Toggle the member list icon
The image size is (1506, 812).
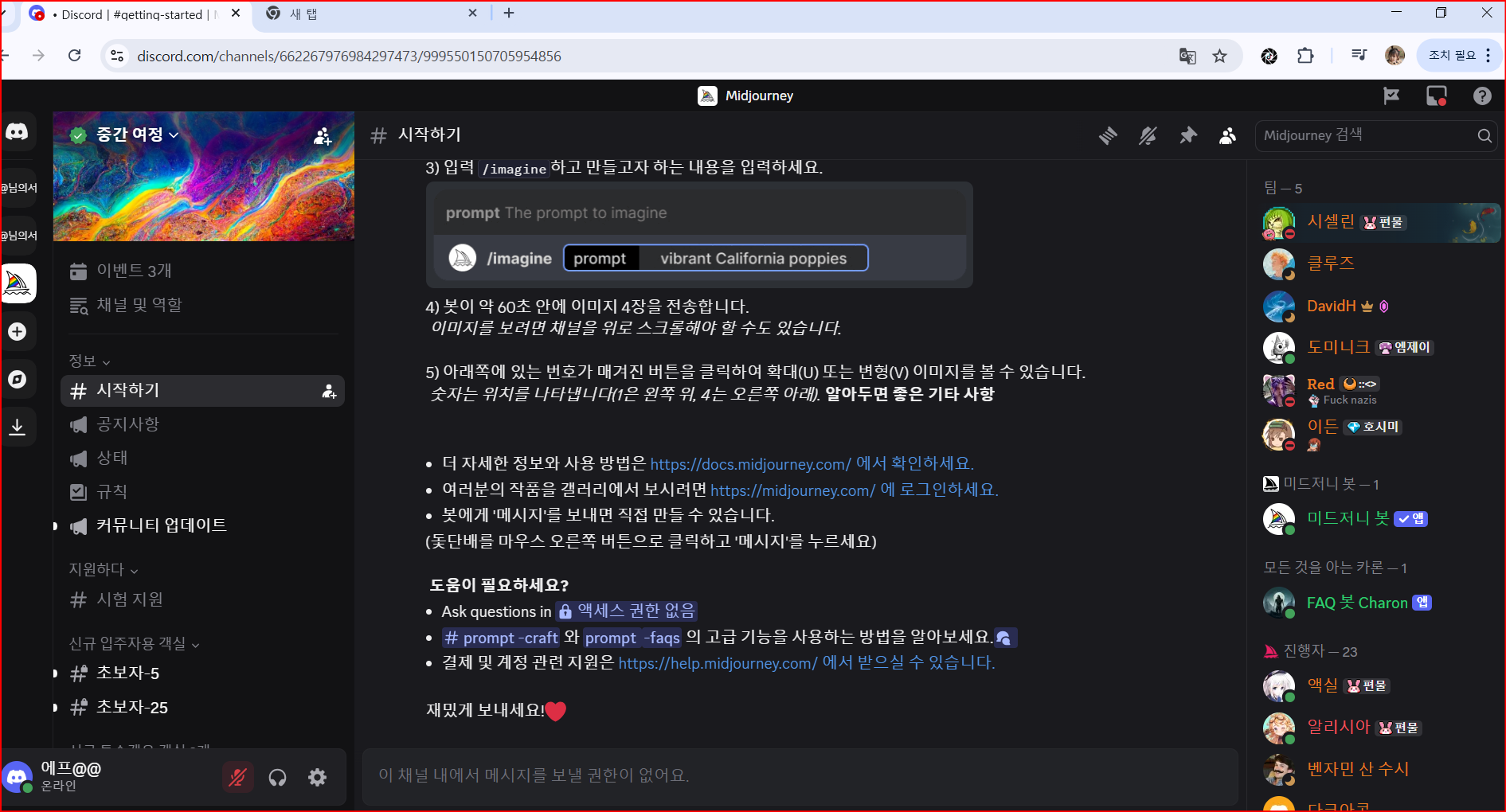coord(1228,136)
